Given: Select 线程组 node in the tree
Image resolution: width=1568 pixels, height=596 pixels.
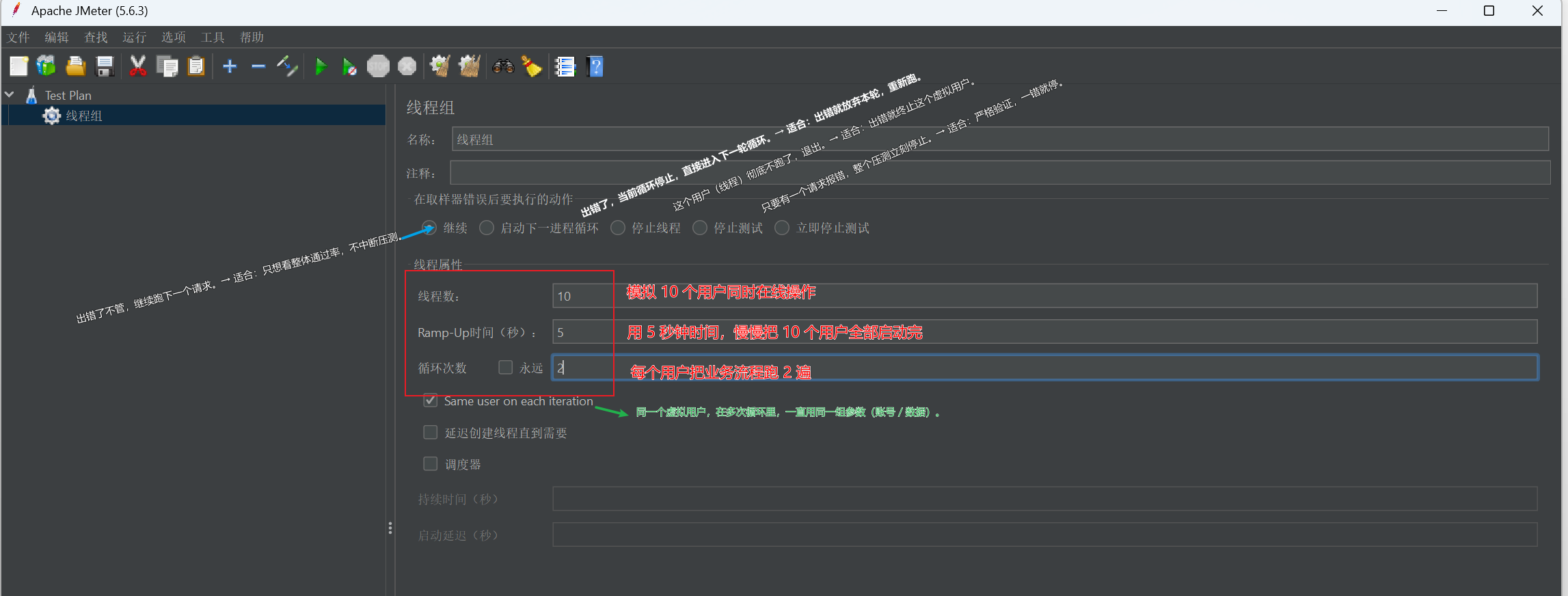Looking at the screenshot, I should [x=84, y=116].
